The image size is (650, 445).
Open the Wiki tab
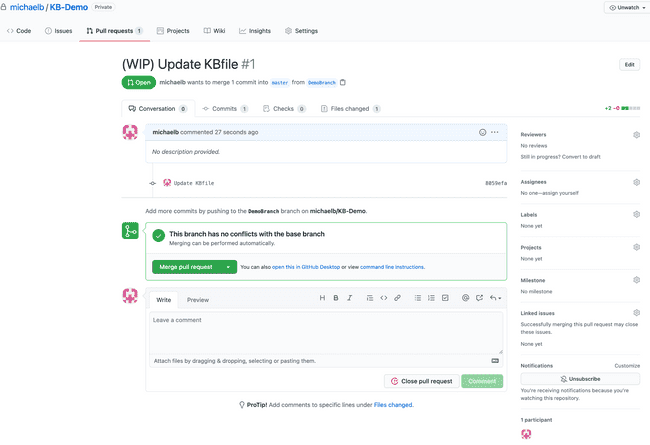(x=214, y=31)
